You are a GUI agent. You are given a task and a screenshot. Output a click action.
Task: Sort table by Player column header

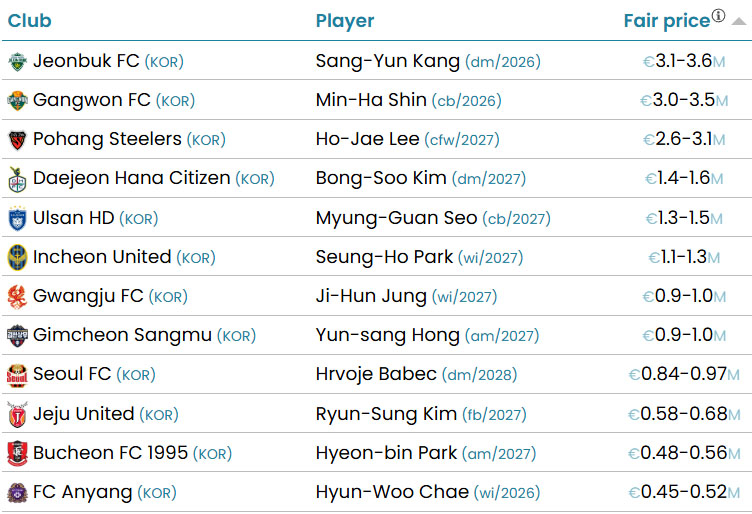345,21
